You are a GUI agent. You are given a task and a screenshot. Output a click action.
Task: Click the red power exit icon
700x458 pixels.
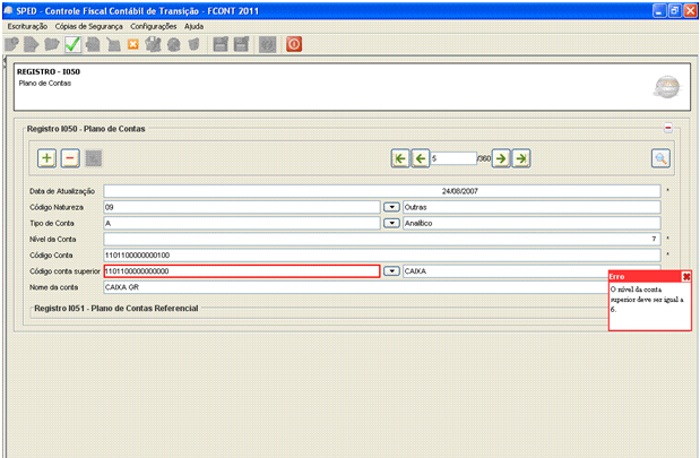pyautogui.click(x=294, y=44)
